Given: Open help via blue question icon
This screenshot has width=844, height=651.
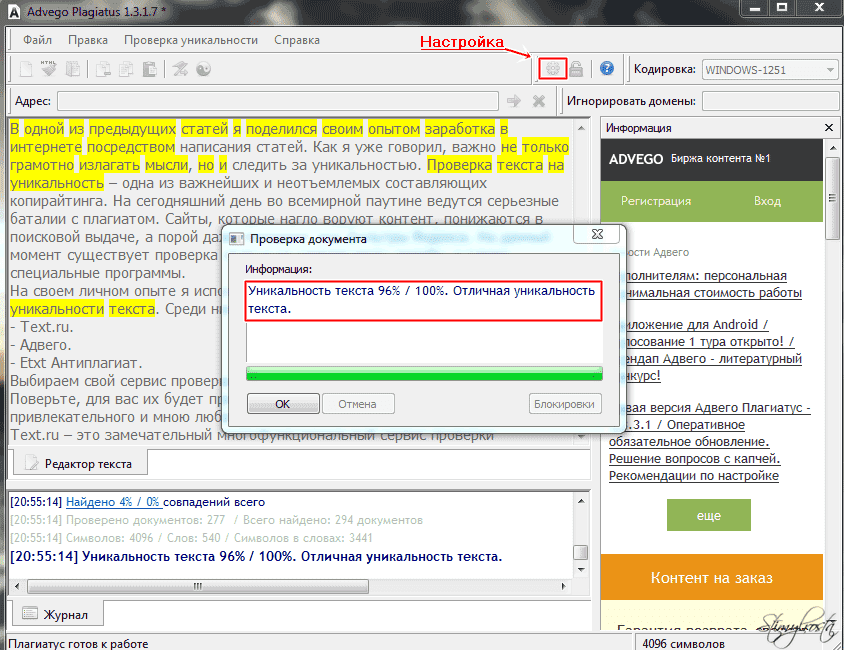Looking at the screenshot, I should pyautogui.click(x=607, y=68).
